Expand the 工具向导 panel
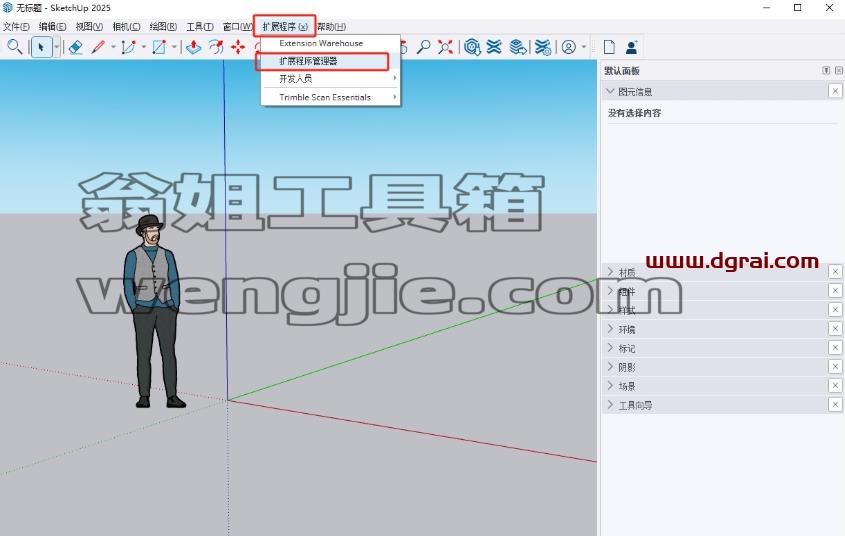Image resolution: width=845 pixels, height=536 pixels. (610, 405)
